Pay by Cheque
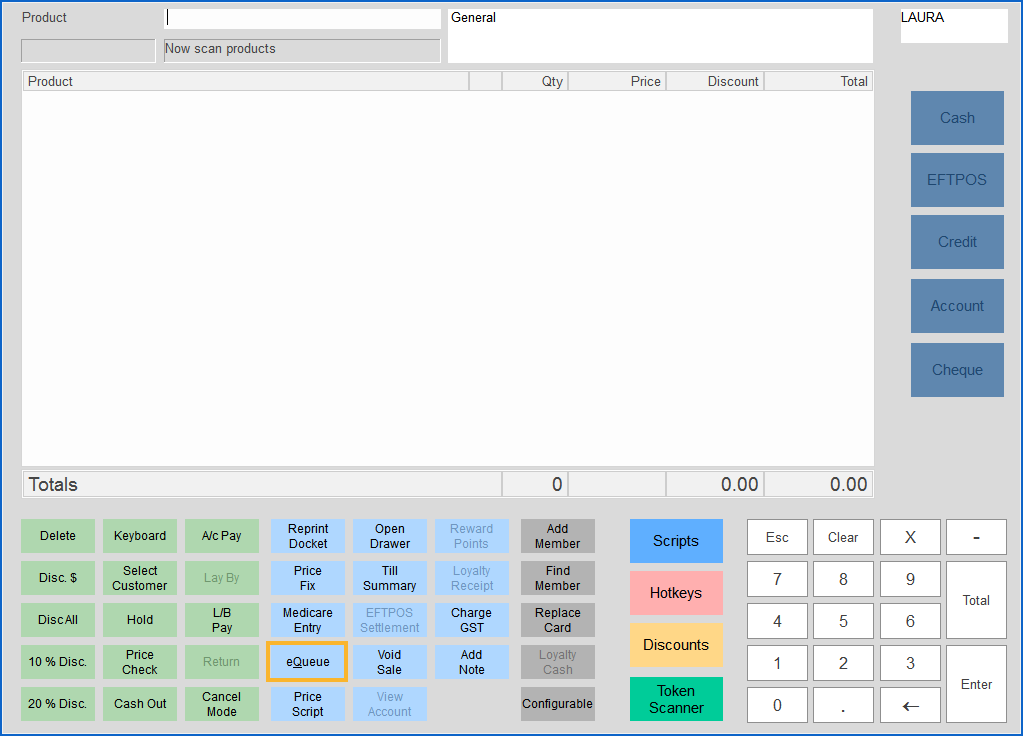The image size is (1023, 736). (956, 370)
